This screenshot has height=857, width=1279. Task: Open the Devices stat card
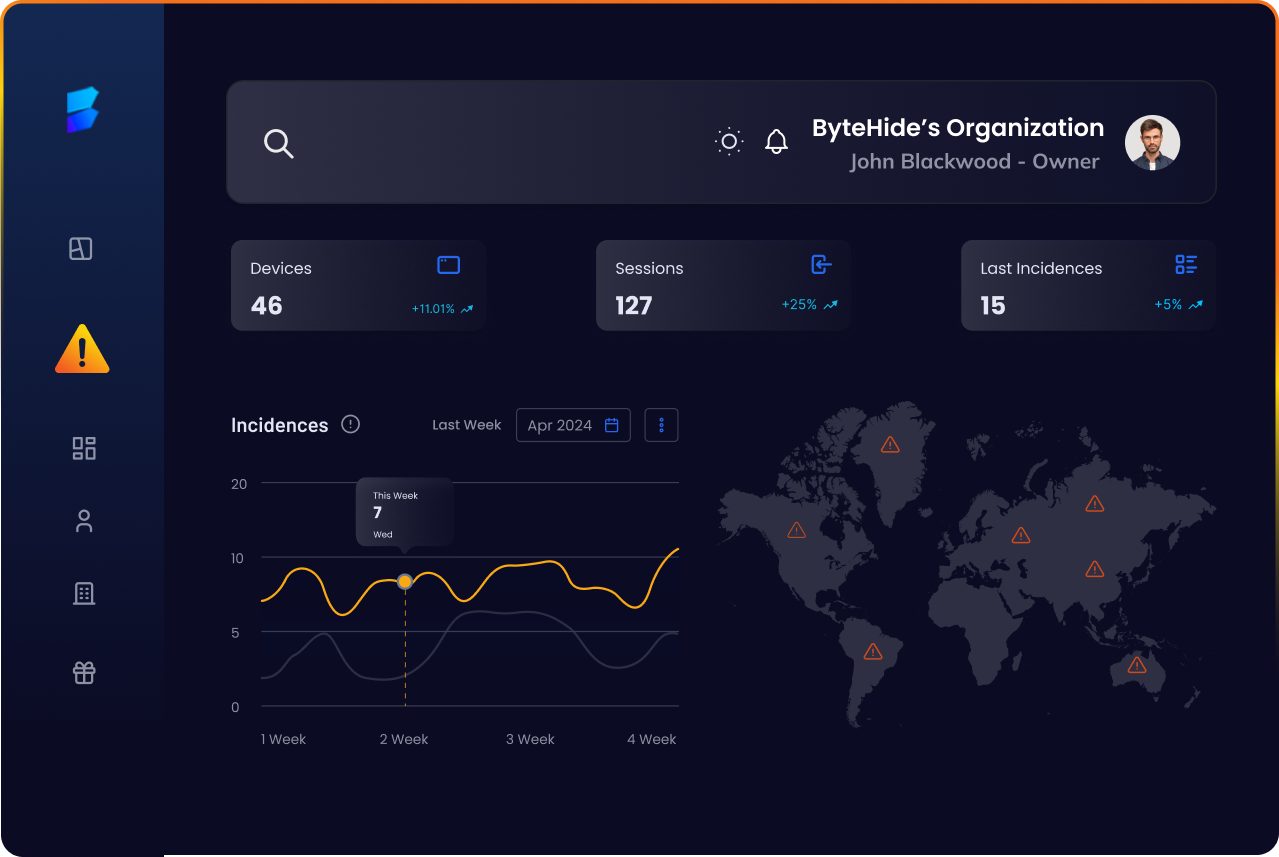pos(358,286)
